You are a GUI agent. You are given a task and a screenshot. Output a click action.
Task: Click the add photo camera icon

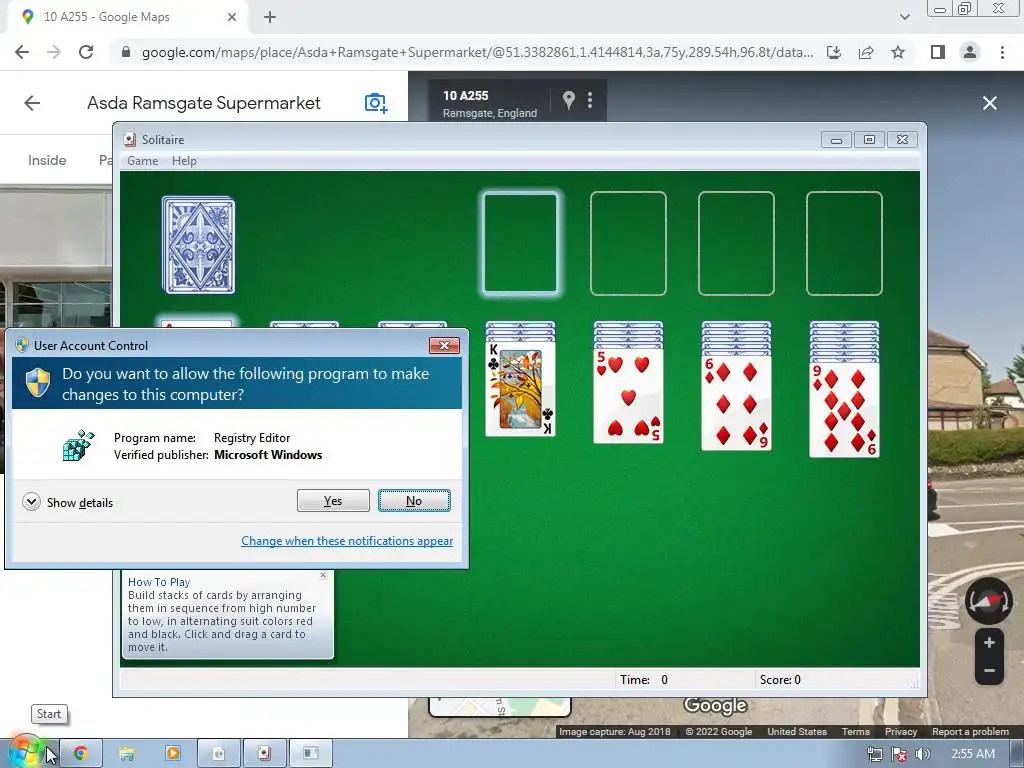pyautogui.click(x=376, y=103)
